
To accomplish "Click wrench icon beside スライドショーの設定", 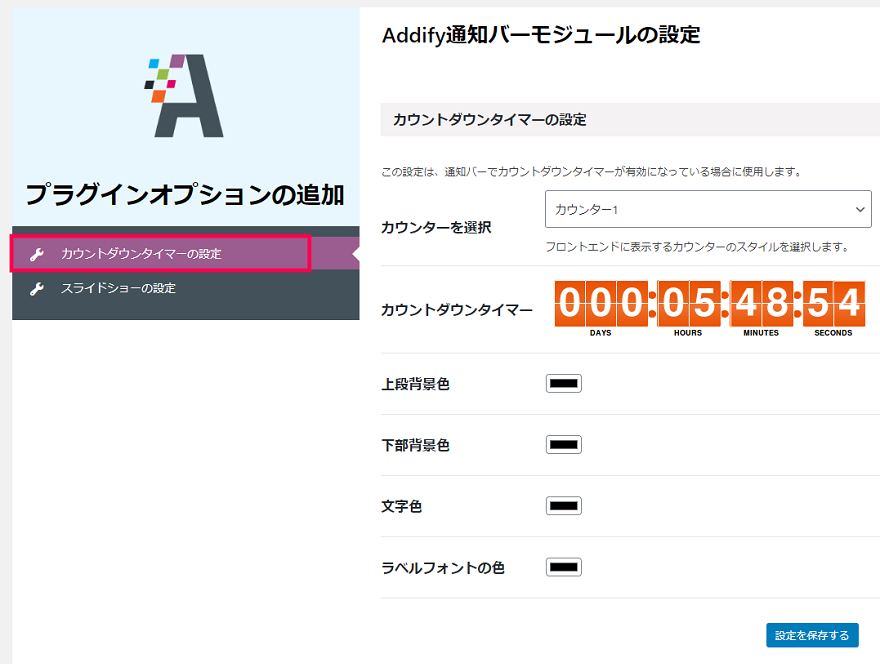I will 37,289.
